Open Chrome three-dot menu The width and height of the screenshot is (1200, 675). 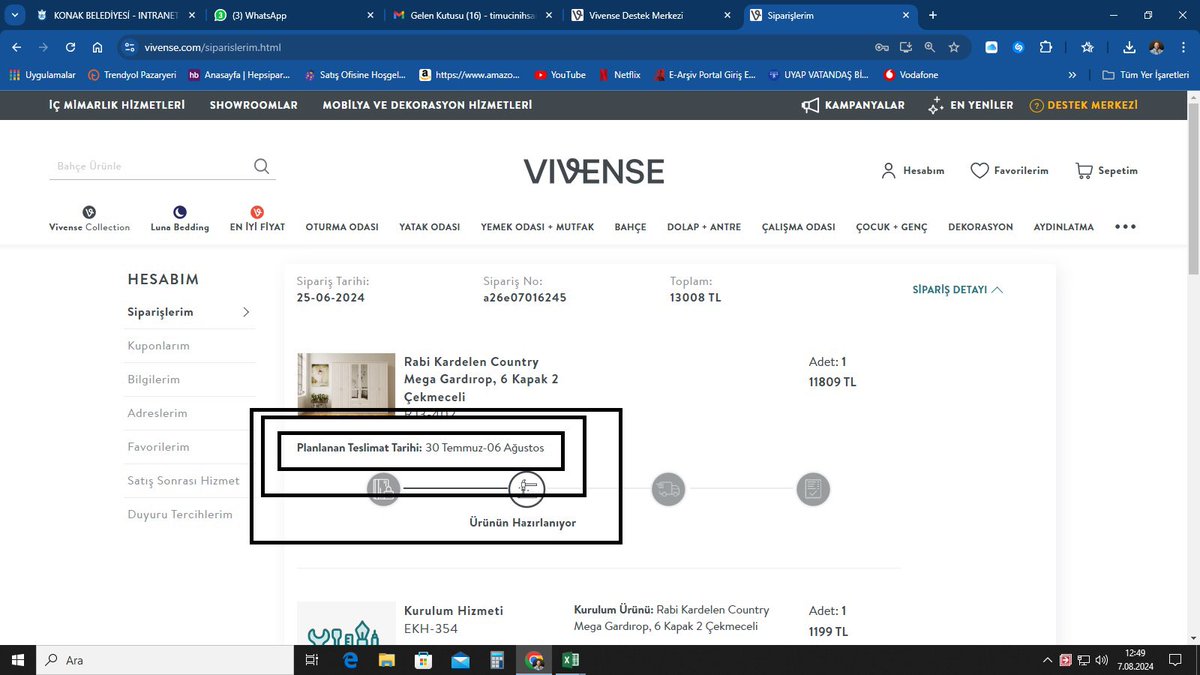coord(1183,47)
